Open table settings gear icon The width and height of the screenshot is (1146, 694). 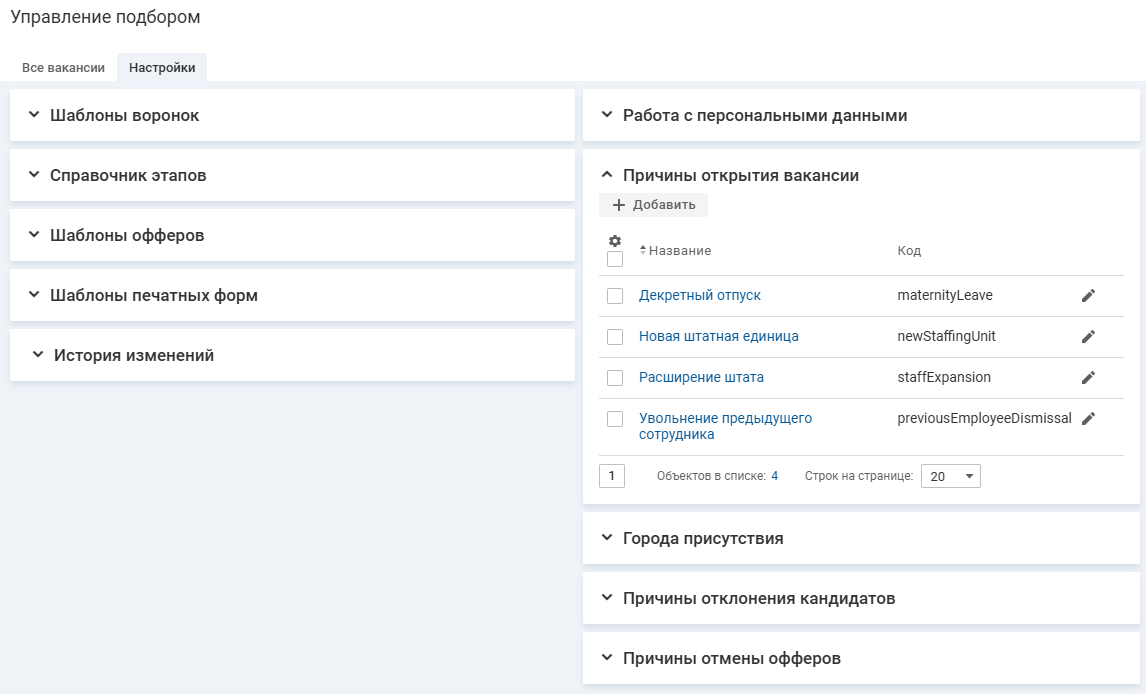615,241
